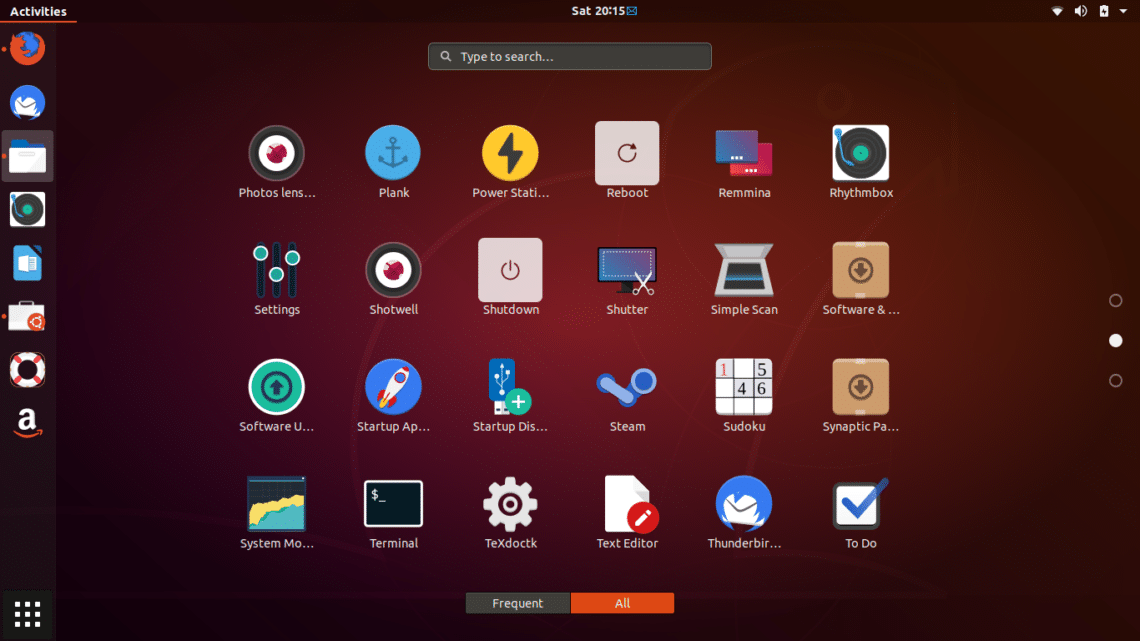The image size is (1140, 641).
Task: Click the Show Applications grid button
Action: click(27, 614)
